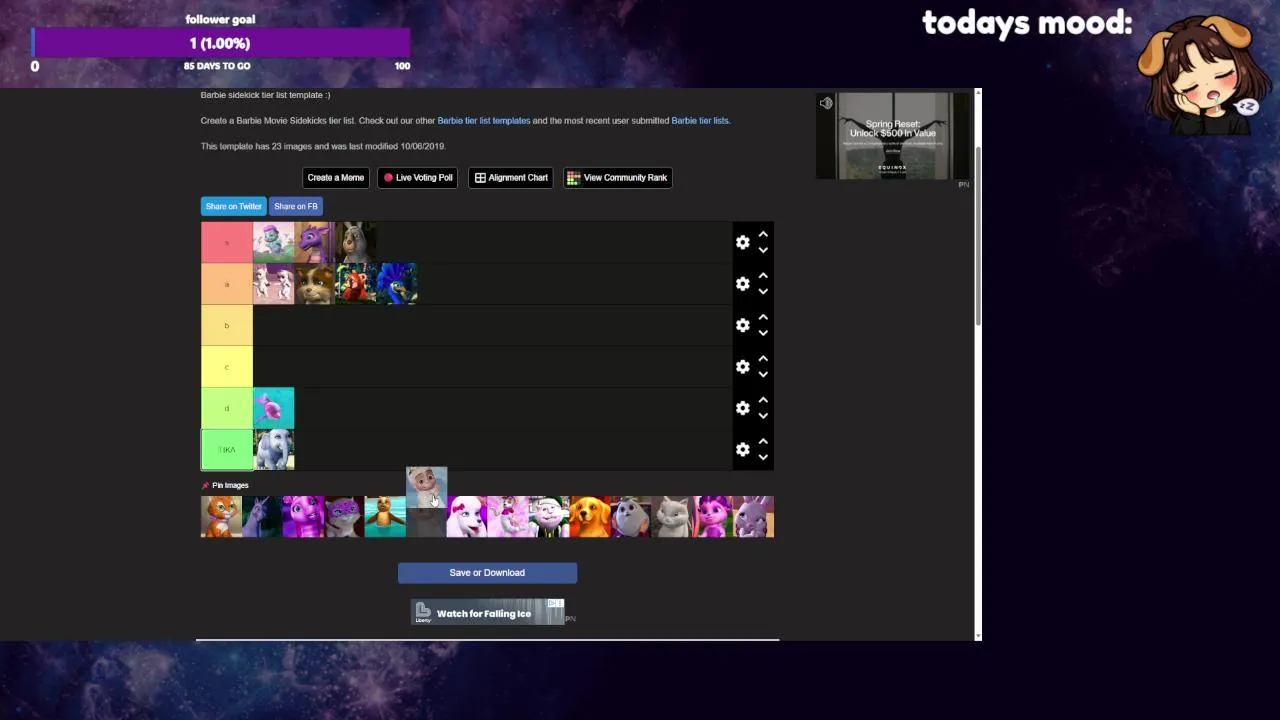
Task: Click the C tier yellow label cell
Action: pyautogui.click(x=227, y=367)
